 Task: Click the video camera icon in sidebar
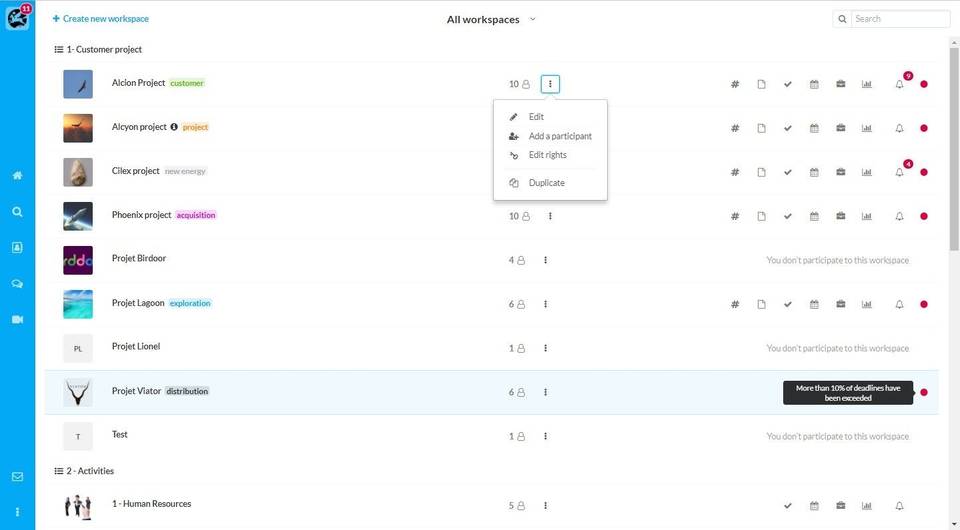coord(17,319)
